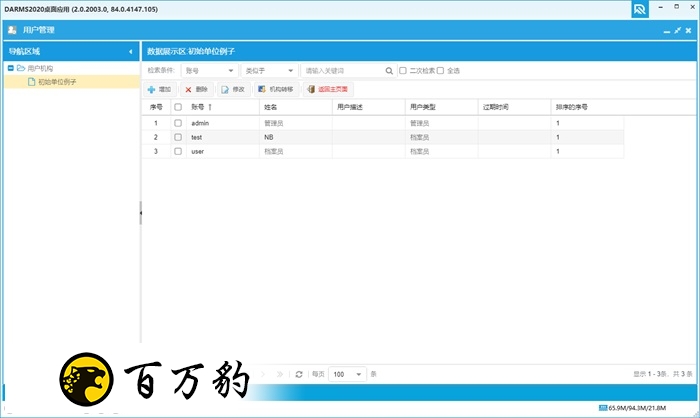Click the refresh icon in the pagination bar
This screenshot has width=700, height=418.
298,374
